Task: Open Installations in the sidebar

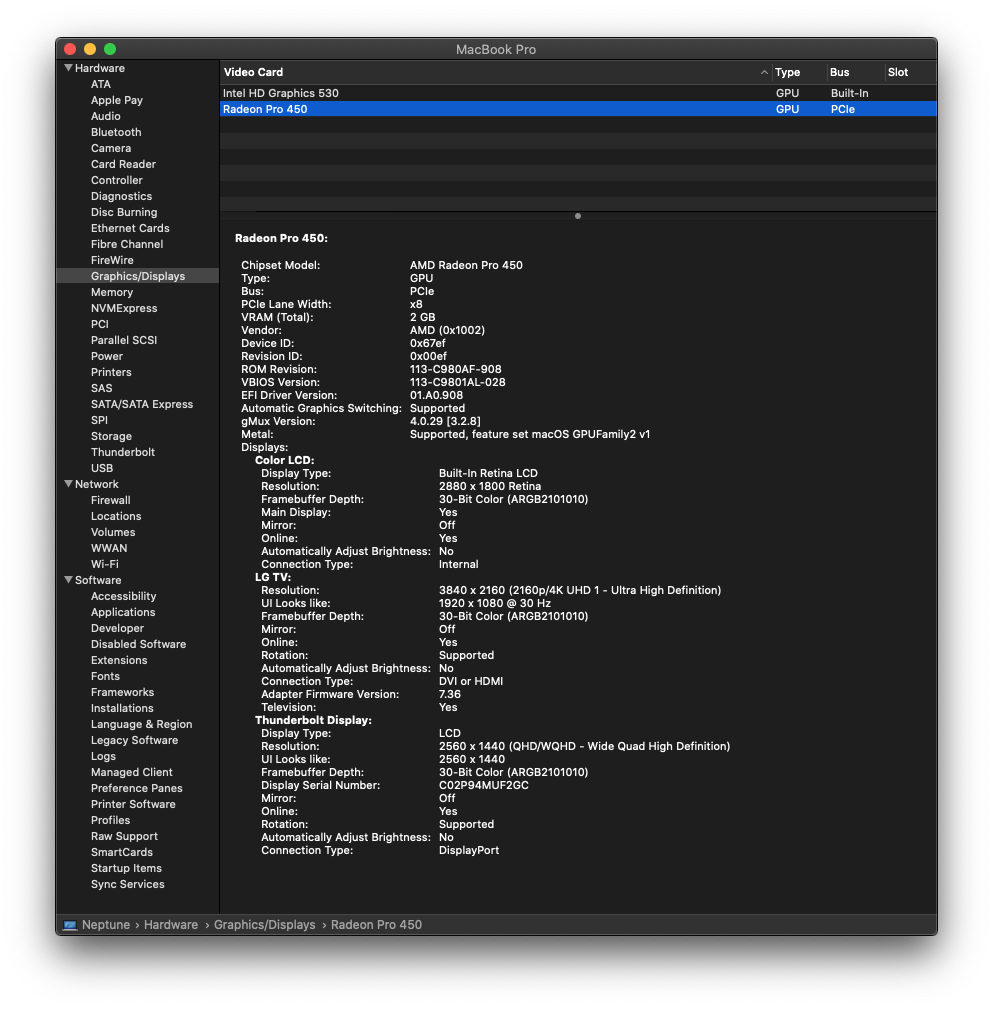Action: coord(122,708)
